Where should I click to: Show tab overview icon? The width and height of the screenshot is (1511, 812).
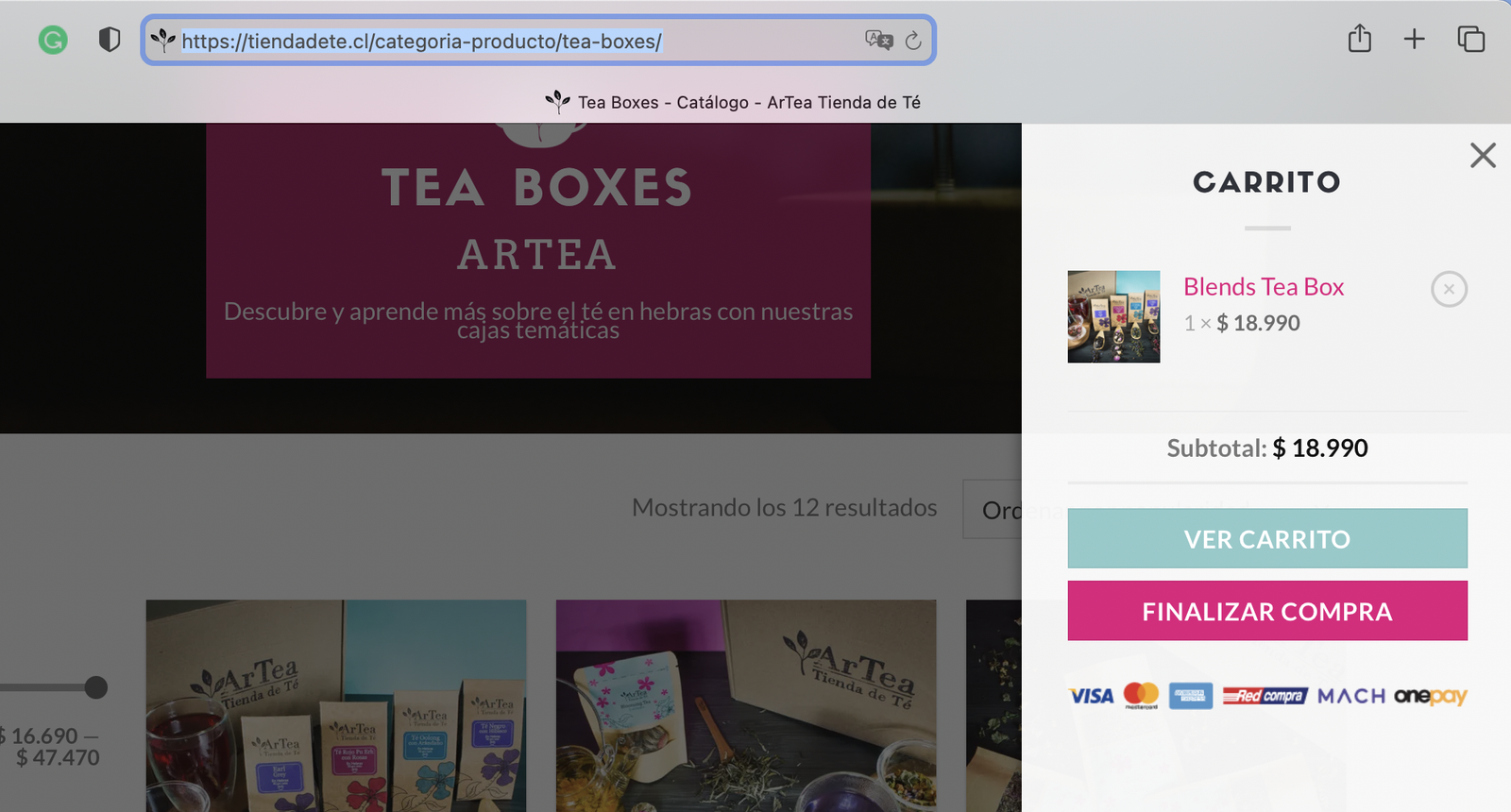pos(1470,39)
